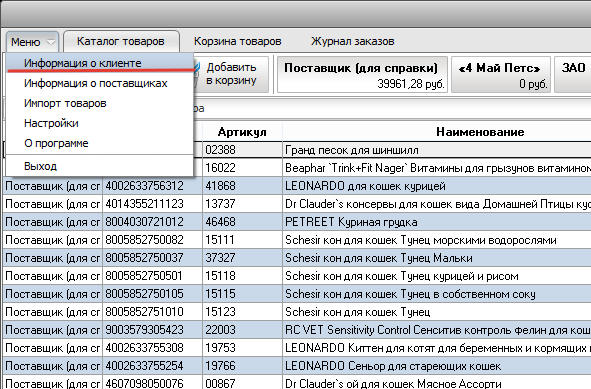Click article cell 22003
591x389 pixels.
(x=242, y=330)
